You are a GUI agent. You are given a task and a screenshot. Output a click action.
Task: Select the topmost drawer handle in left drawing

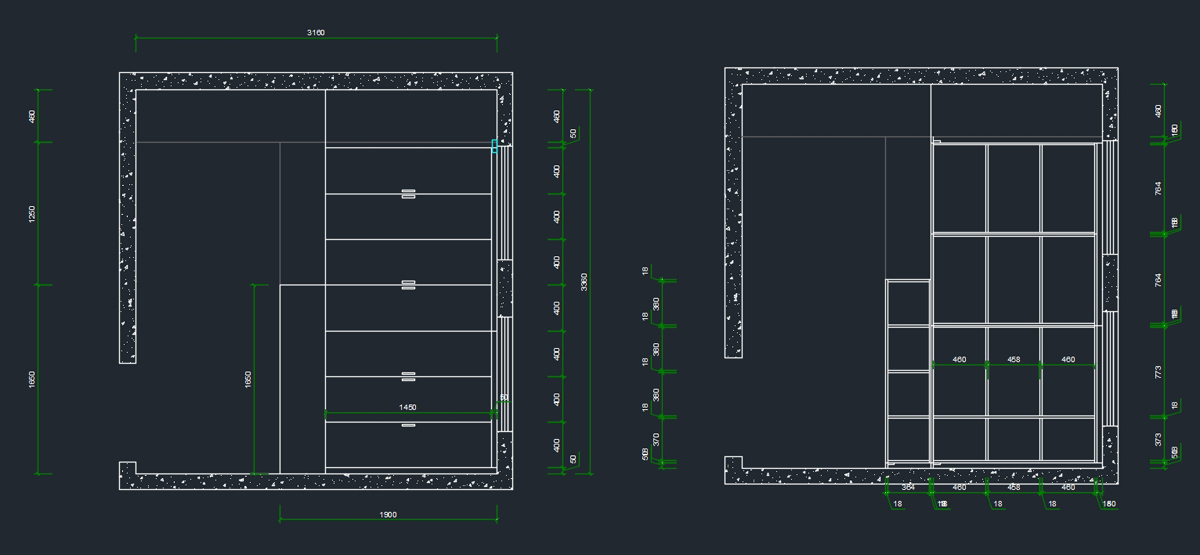[408, 193]
